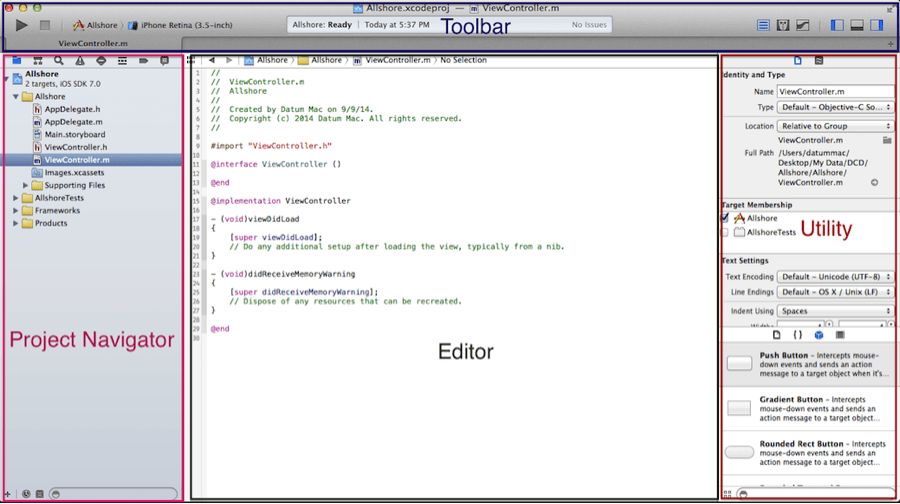This screenshot has width=900, height=504.
Task: Toggle the debug area visibility
Action: click(857, 25)
